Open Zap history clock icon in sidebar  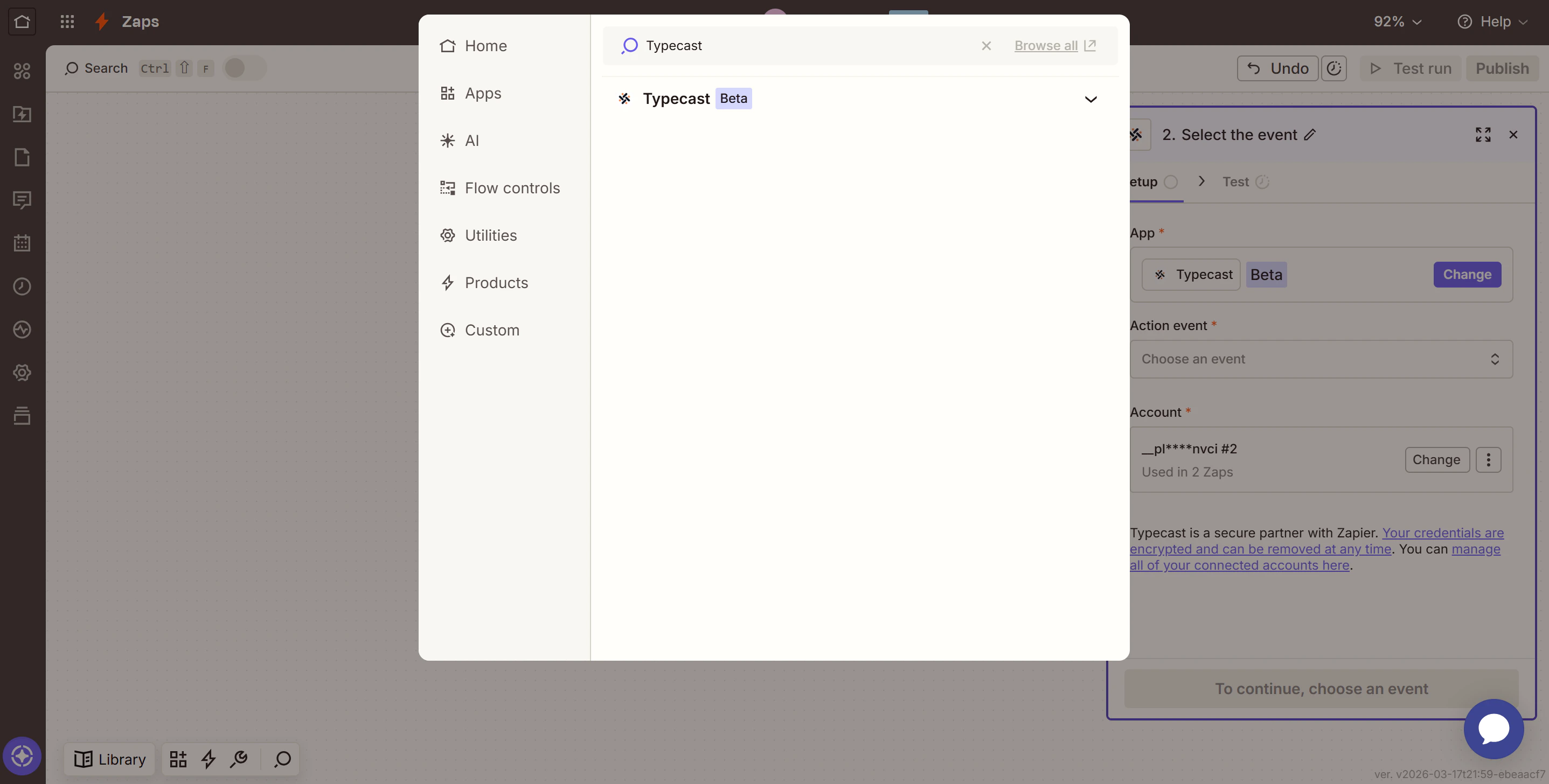click(22, 286)
